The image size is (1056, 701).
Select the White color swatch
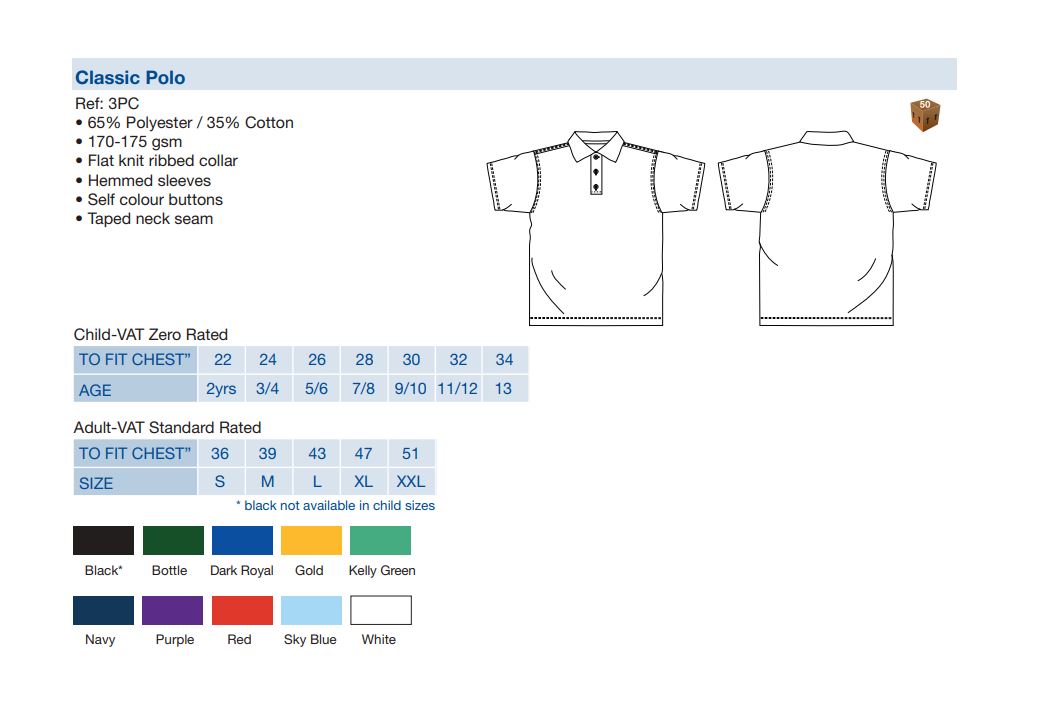380,611
